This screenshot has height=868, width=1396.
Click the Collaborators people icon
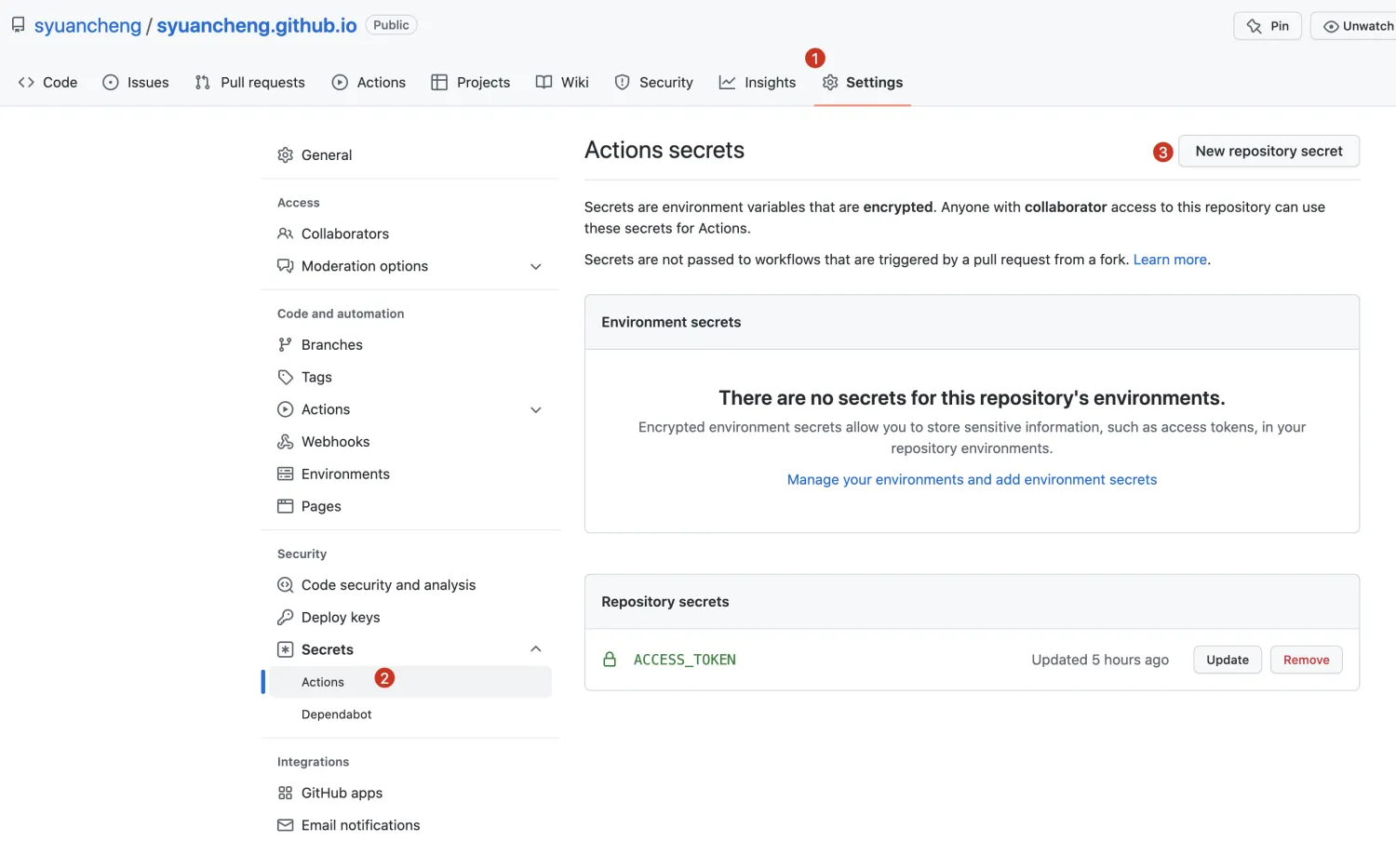[x=285, y=234]
